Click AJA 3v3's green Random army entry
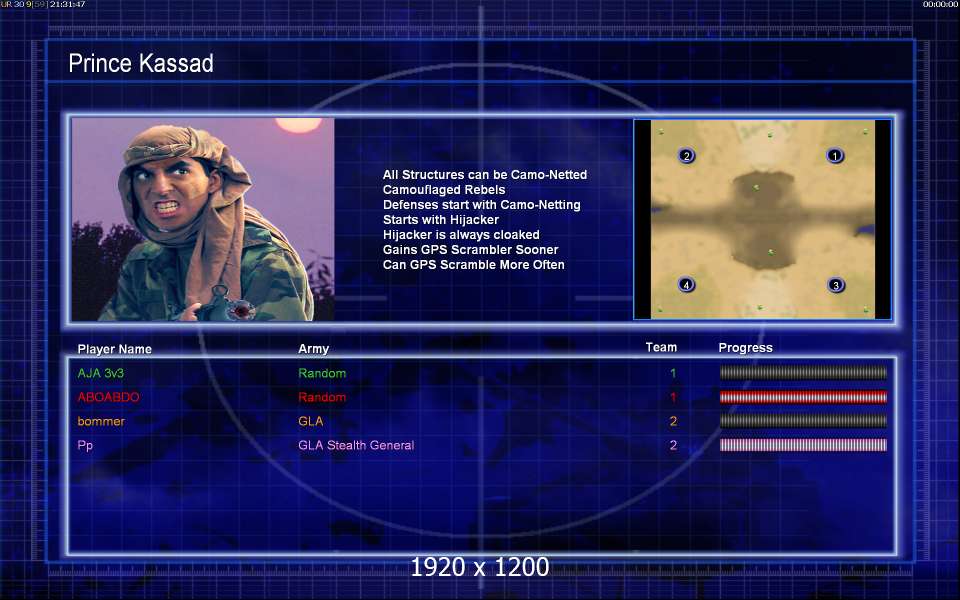Screen dimensions: 960x600 (x=322, y=373)
